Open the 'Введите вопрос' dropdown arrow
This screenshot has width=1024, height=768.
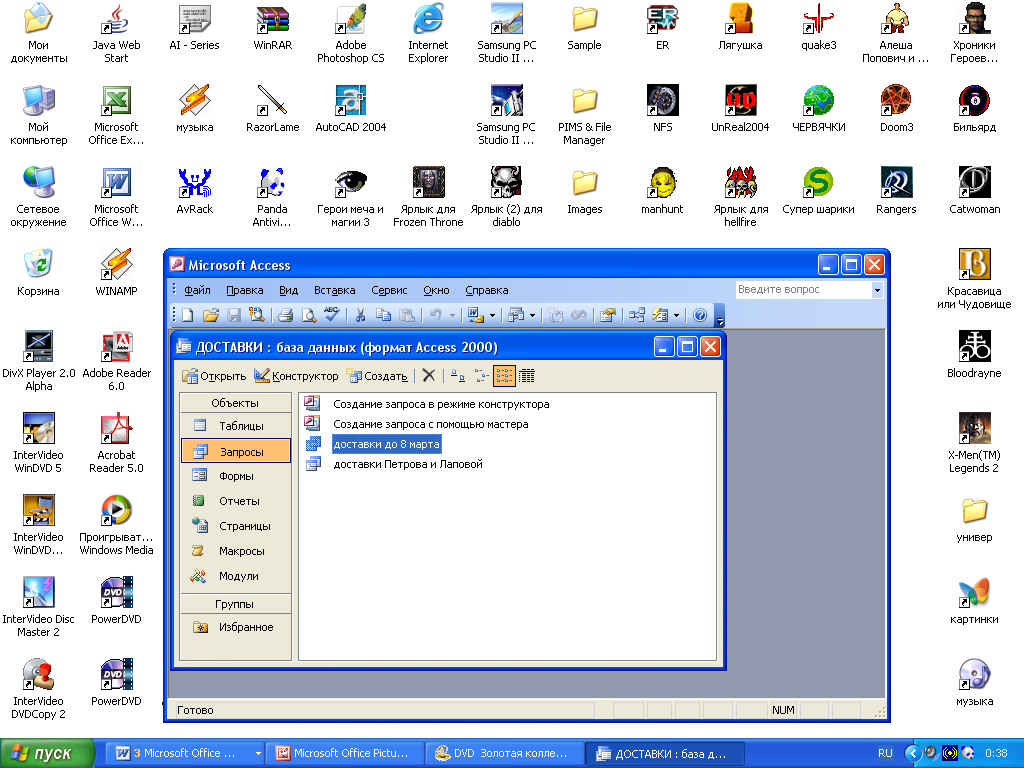click(x=877, y=290)
